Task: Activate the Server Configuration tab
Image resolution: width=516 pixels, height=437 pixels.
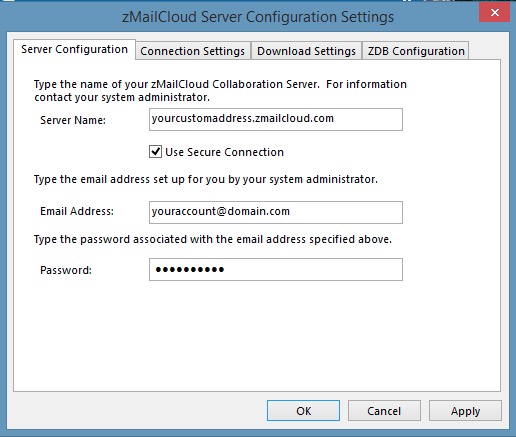Action: pos(74,49)
